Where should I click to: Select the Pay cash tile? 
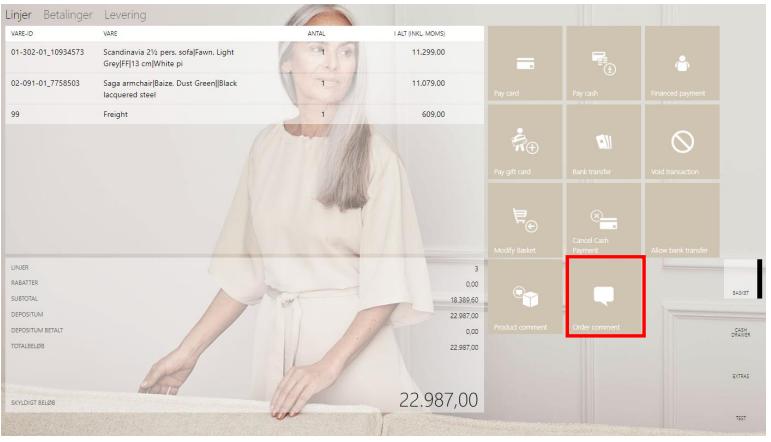coord(603,64)
